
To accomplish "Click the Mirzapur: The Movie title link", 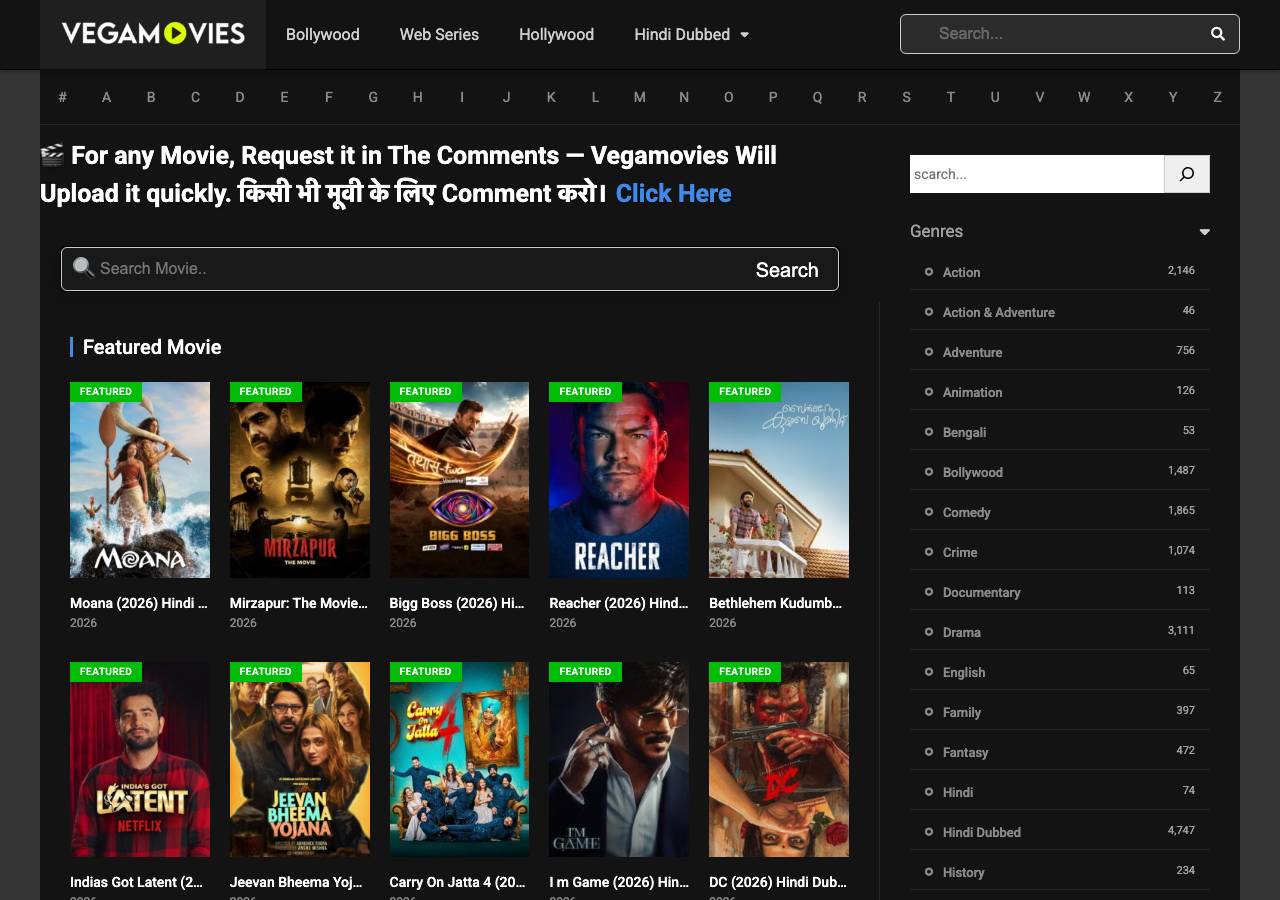I will 299,603.
